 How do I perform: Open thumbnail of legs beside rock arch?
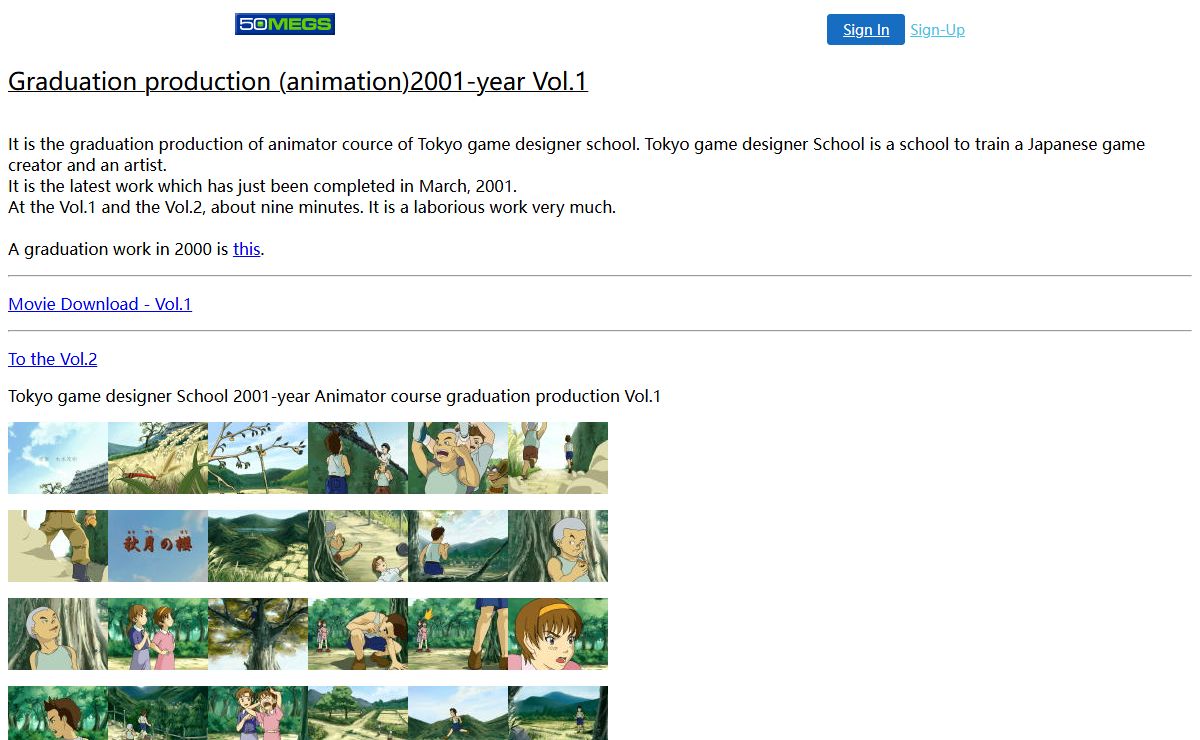point(58,546)
